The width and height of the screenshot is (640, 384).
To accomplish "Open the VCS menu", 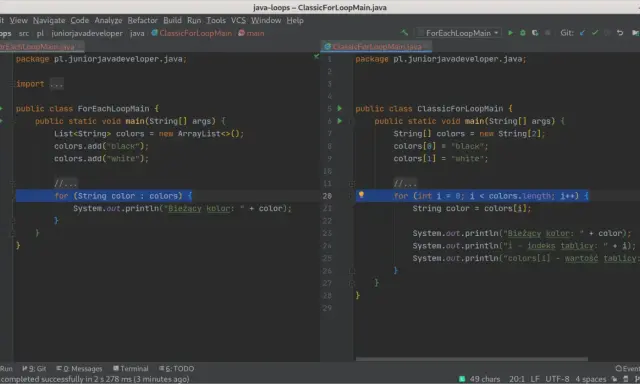I will (238, 20).
